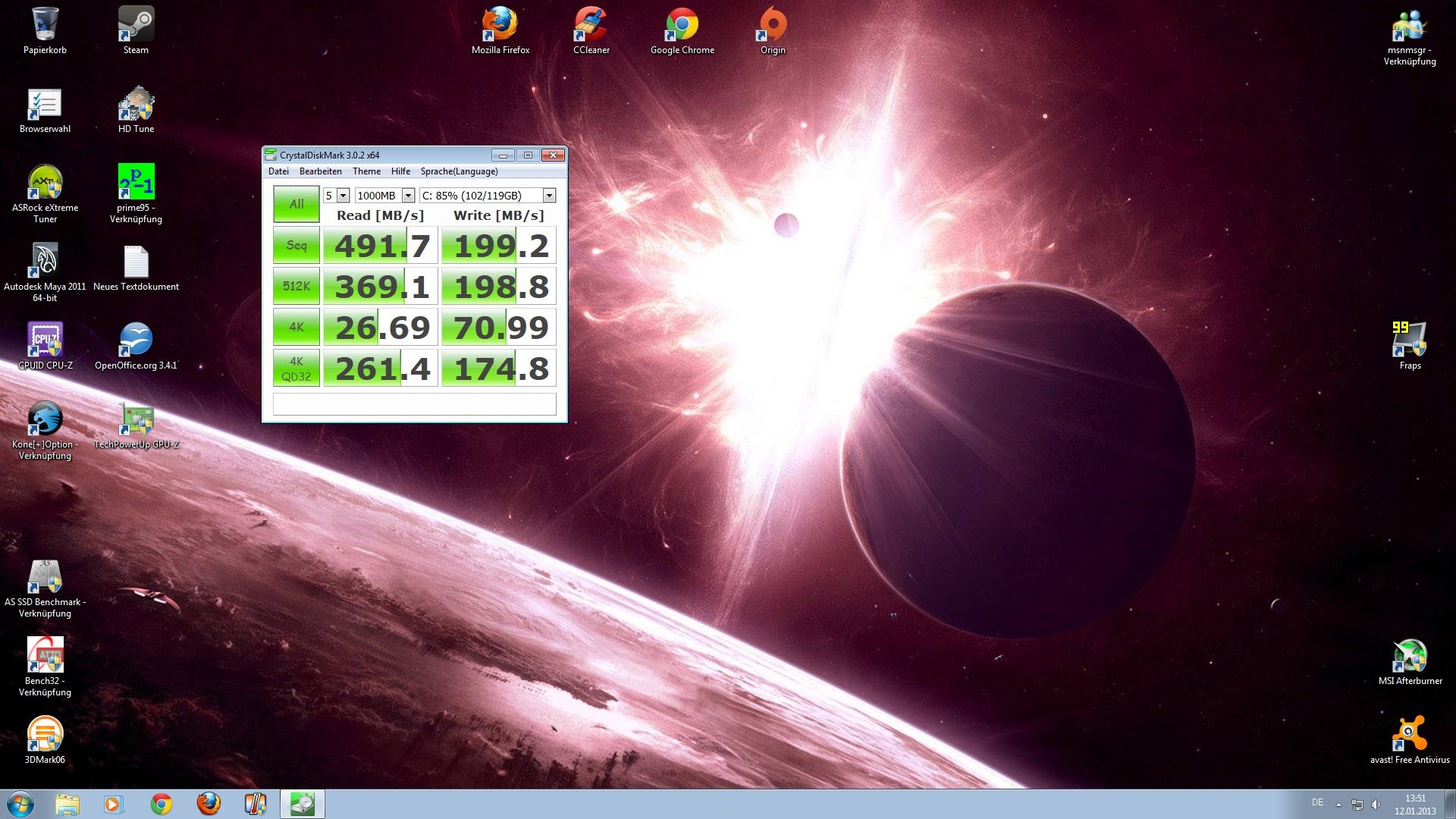
Task: Open the Datei menu
Action: point(278,171)
